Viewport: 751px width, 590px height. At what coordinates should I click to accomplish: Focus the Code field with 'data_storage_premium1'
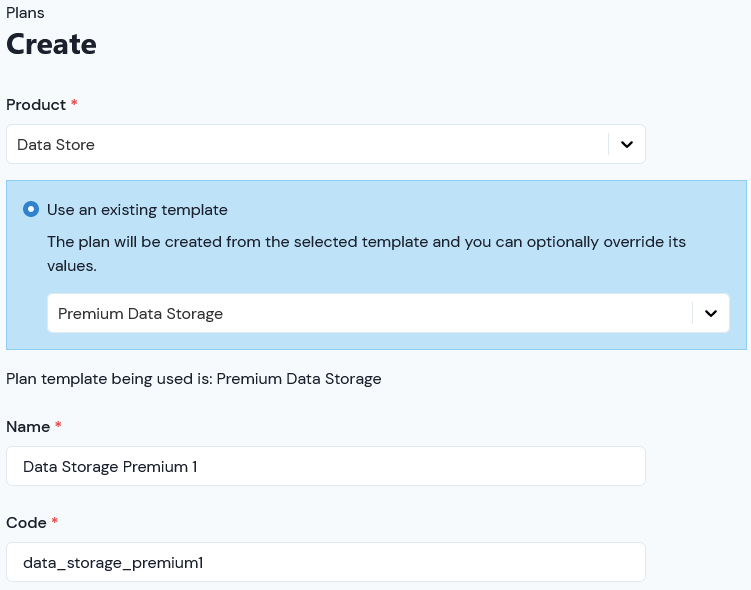tap(326, 562)
